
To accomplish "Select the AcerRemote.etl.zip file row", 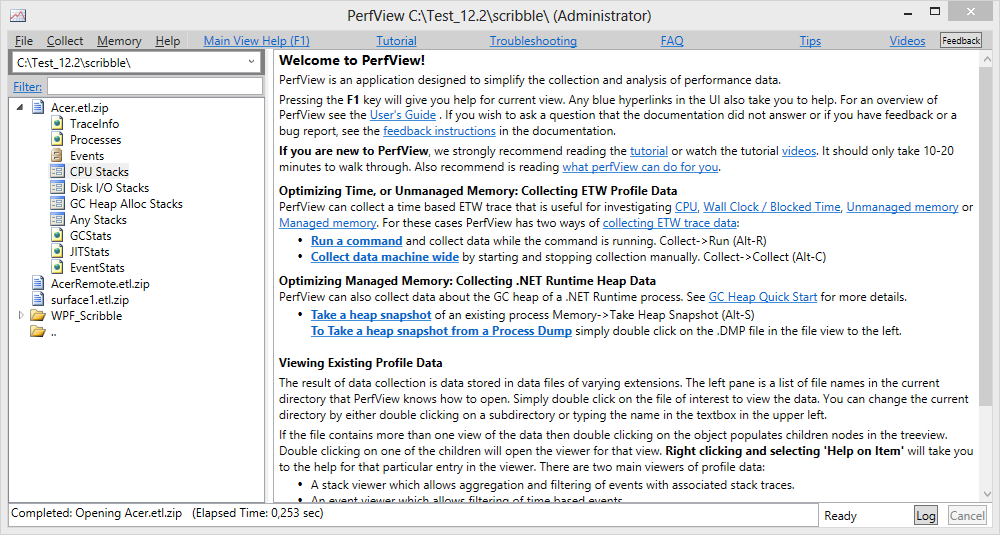I will 100,283.
